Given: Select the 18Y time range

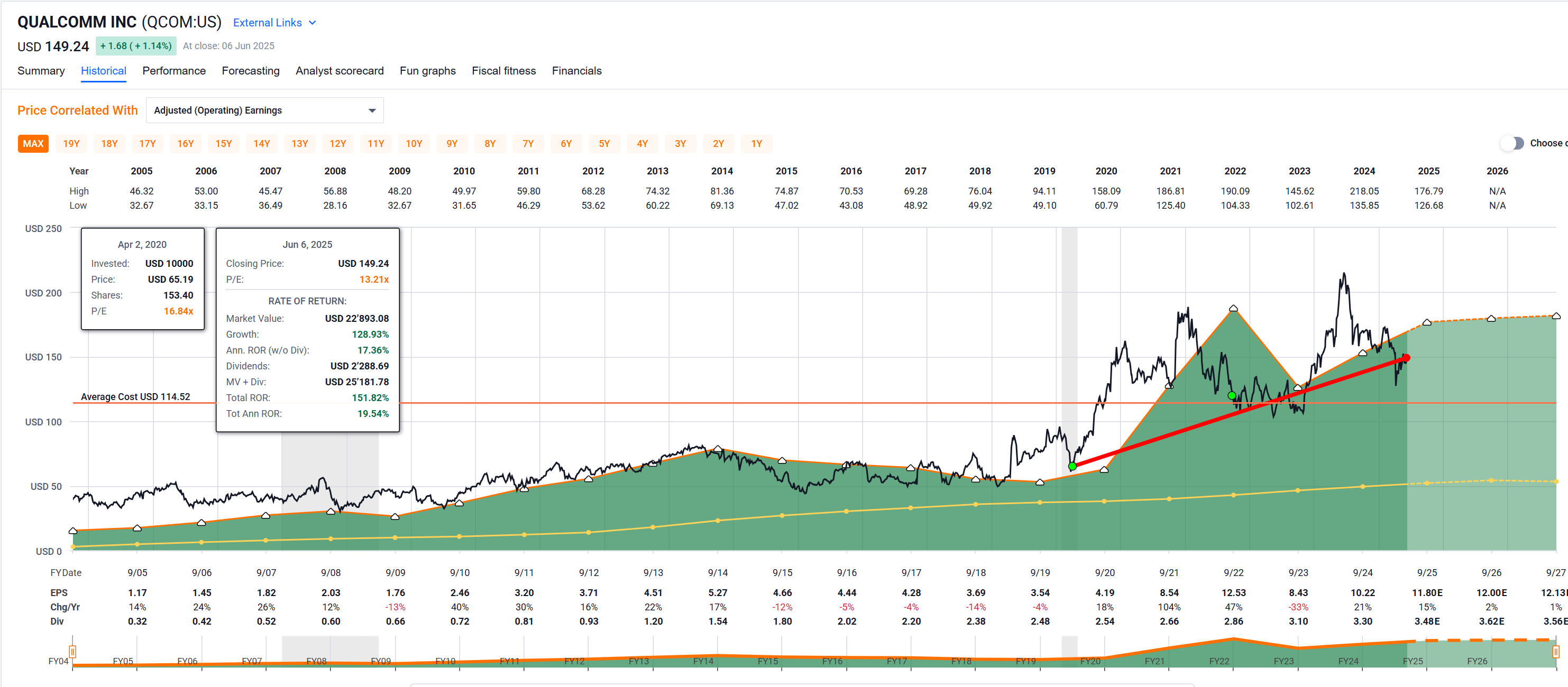Looking at the screenshot, I should pos(109,144).
